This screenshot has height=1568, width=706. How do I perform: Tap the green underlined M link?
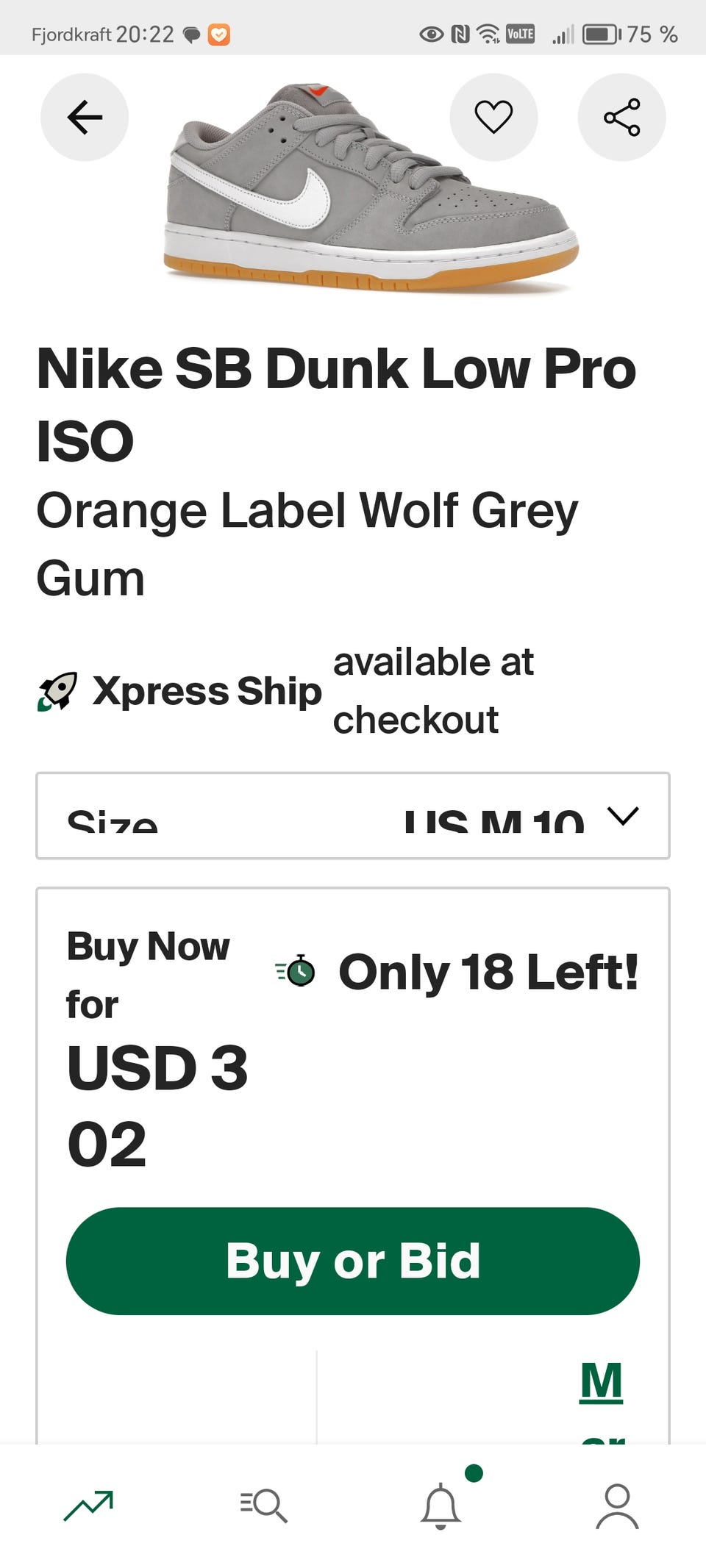point(601,1381)
